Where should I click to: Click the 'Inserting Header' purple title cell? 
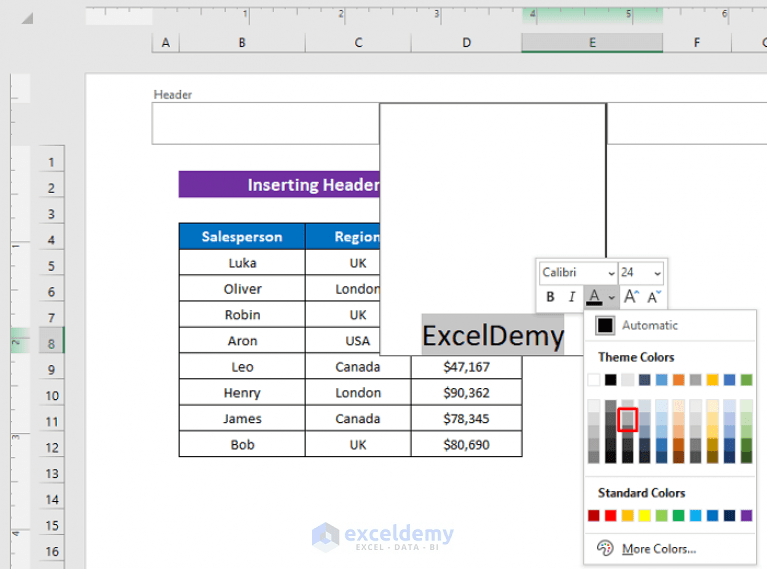pos(279,184)
